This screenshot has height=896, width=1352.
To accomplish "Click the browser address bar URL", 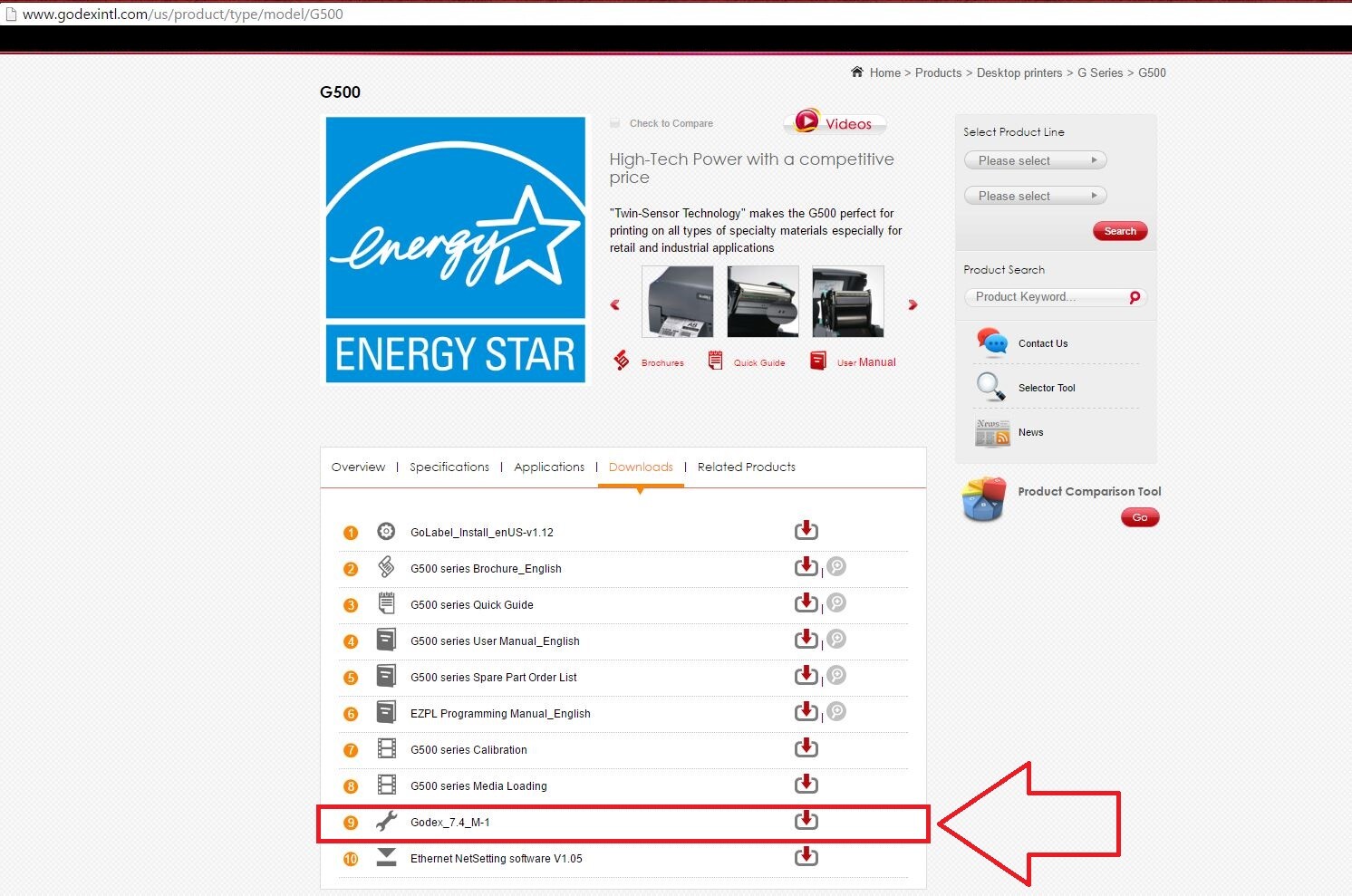I will coord(182,14).
